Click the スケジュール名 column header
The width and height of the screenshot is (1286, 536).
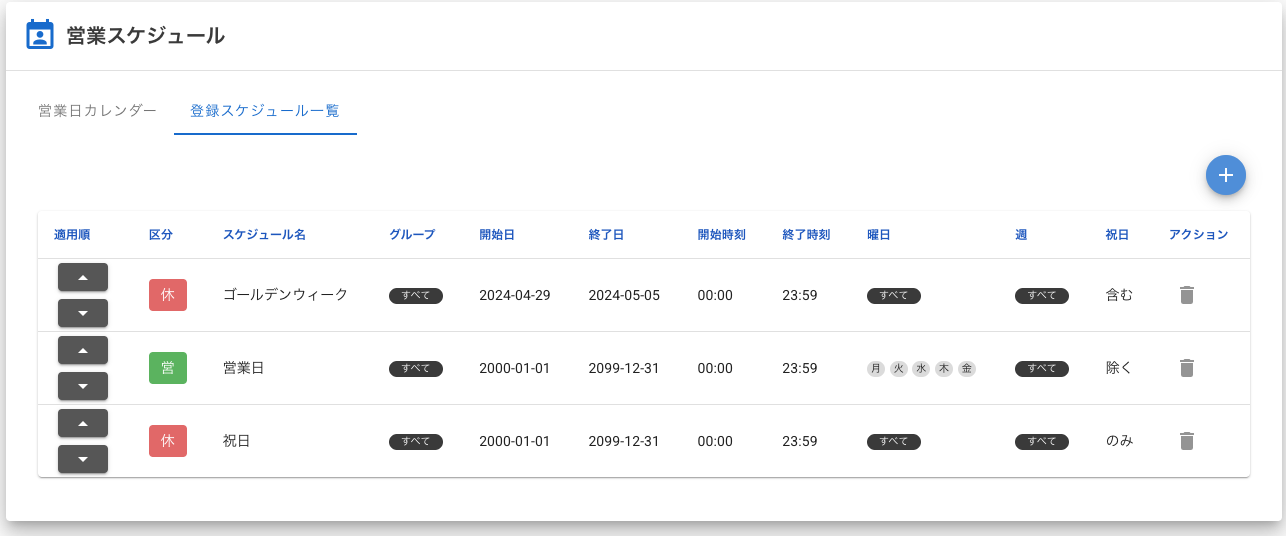[x=264, y=235]
